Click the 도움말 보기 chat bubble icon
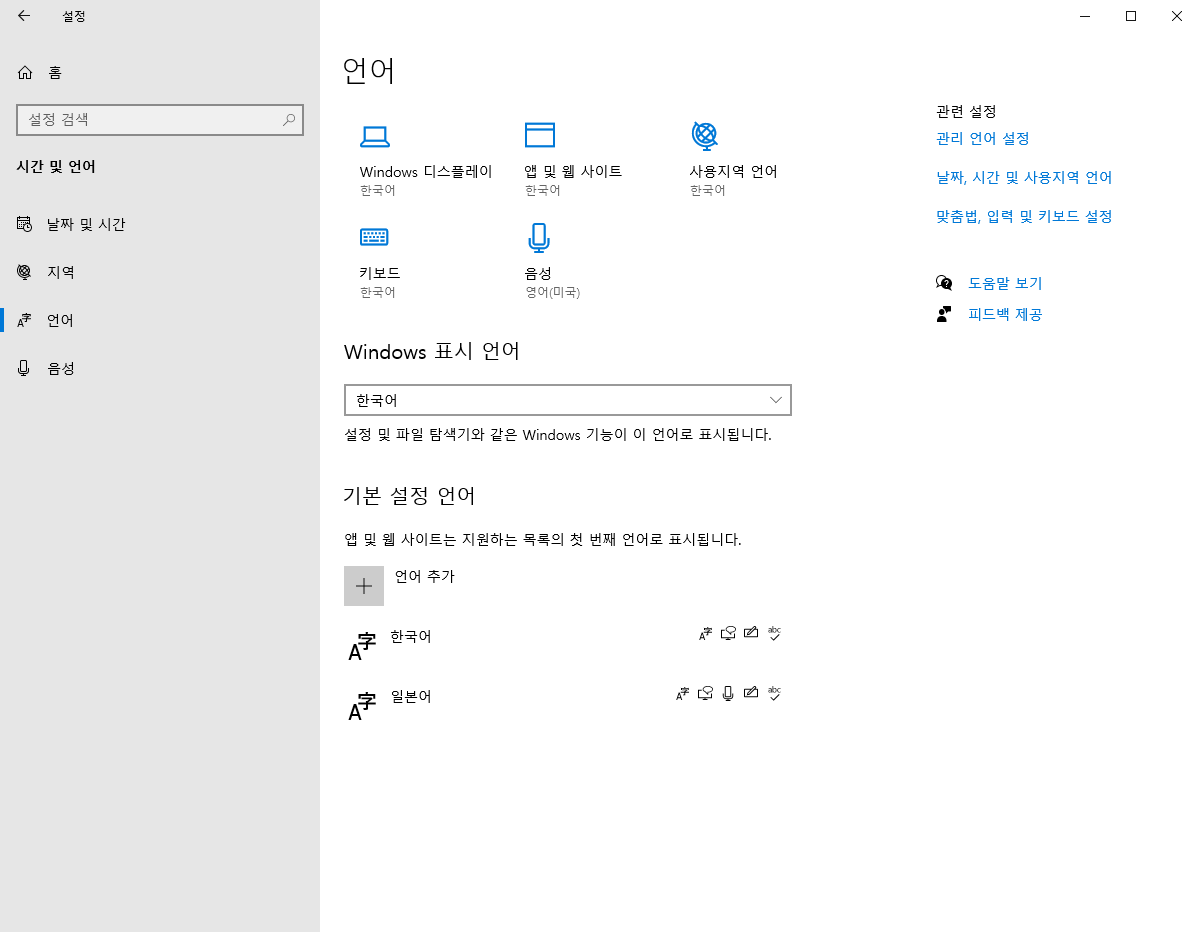Viewport: 1200px width, 932px height. 944,283
